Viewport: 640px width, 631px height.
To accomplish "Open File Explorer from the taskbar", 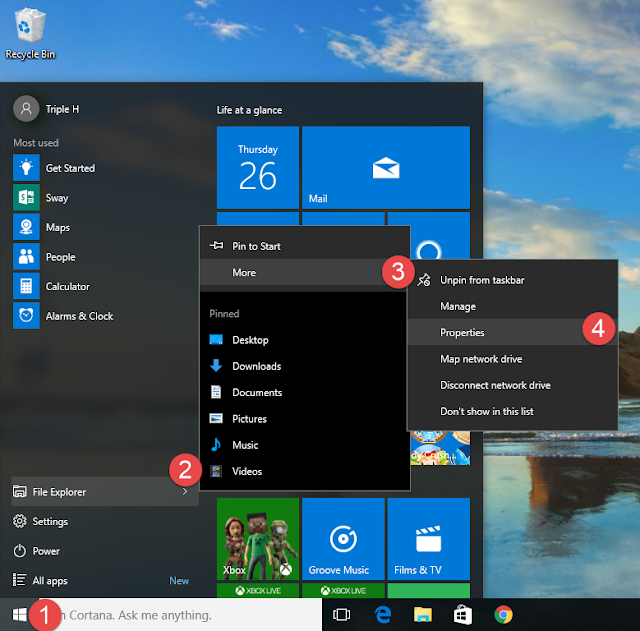I will pyautogui.click(x=422, y=615).
